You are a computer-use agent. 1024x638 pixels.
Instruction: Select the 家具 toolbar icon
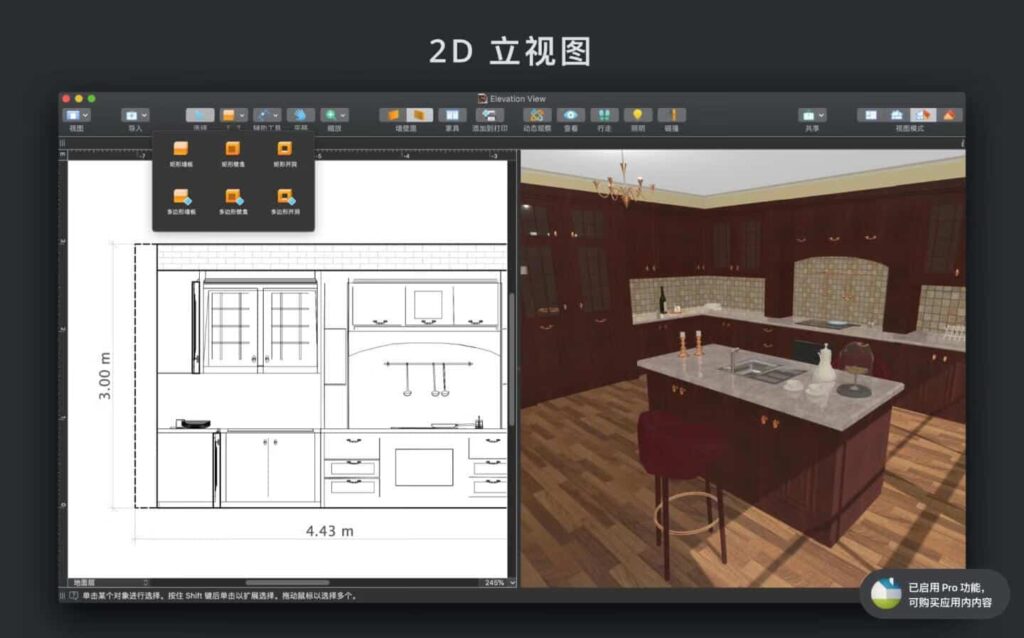(x=453, y=117)
